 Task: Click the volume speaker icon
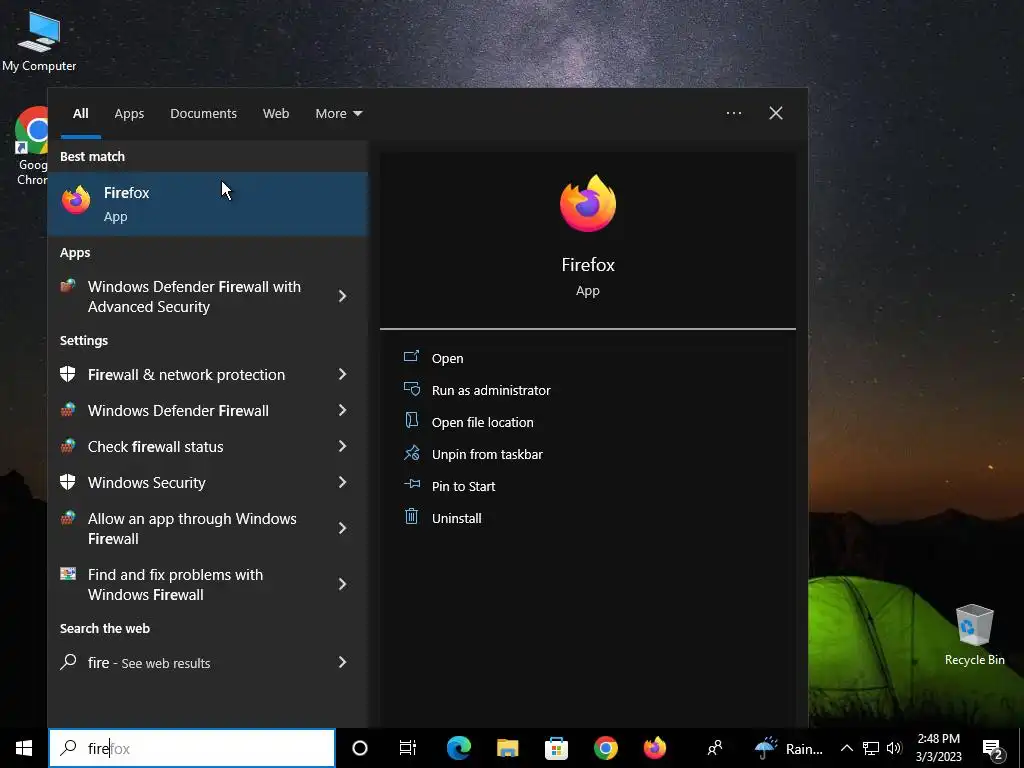[x=894, y=748]
